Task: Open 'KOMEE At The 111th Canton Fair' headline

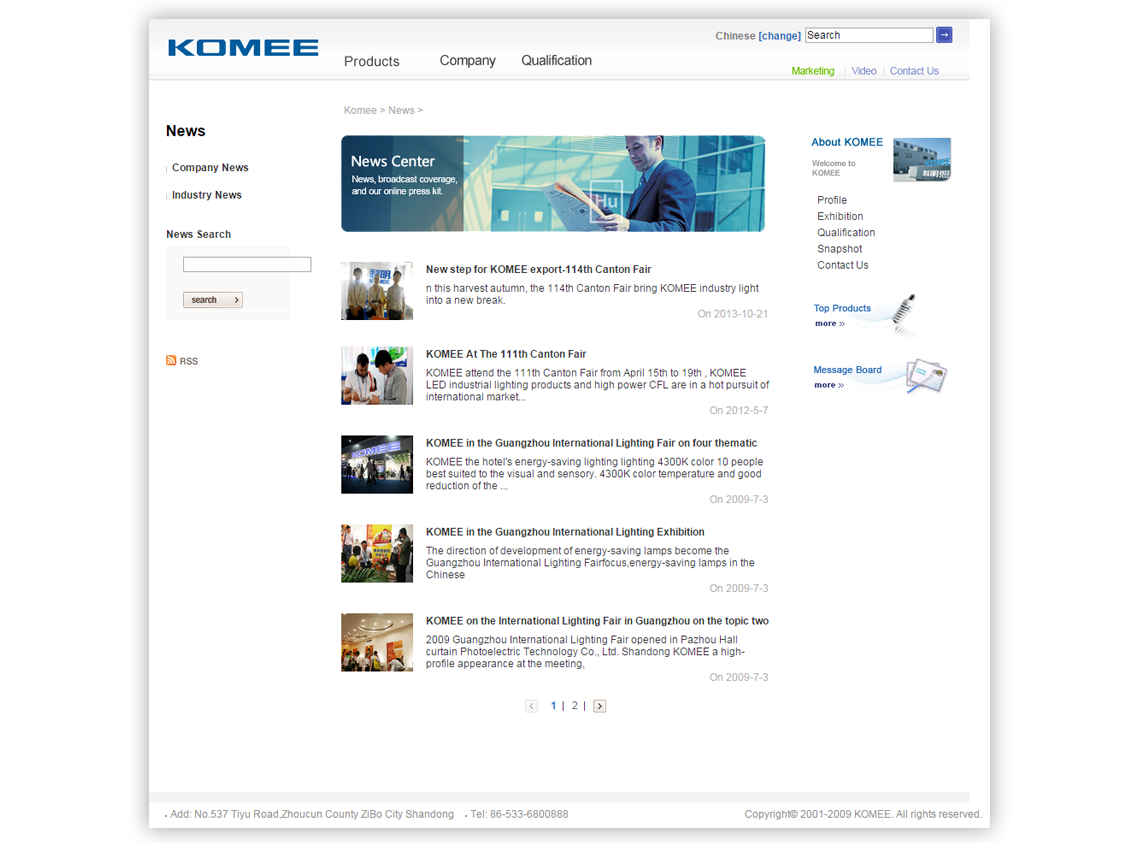Action: click(x=506, y=354)
